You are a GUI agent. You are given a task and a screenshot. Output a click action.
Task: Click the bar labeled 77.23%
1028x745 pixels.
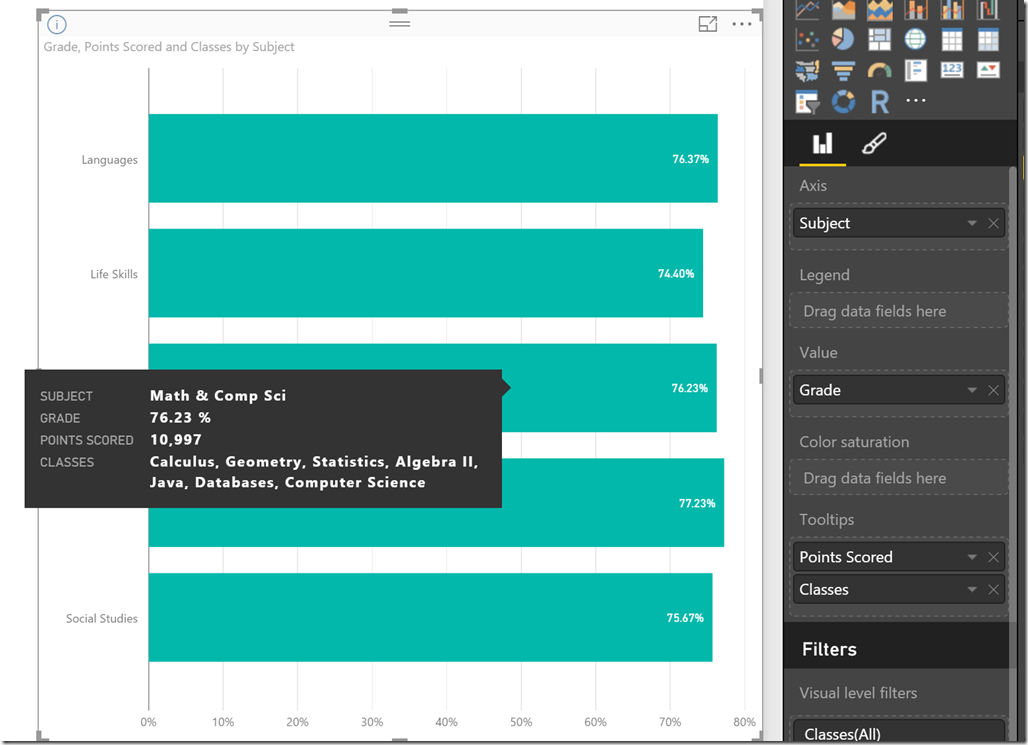pos(613,503)
